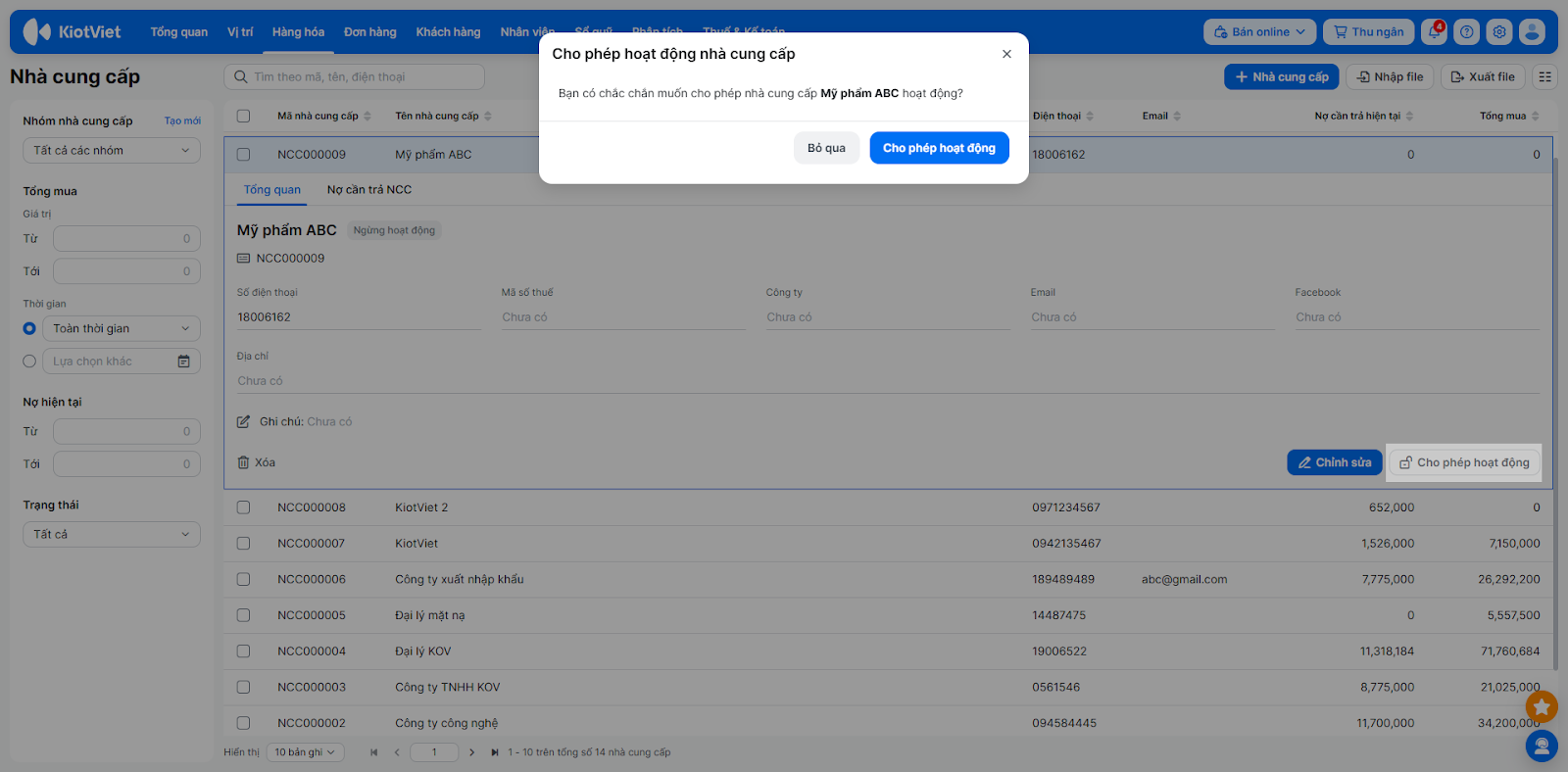Click the Xóa trash icon

(x=244, y=462)
